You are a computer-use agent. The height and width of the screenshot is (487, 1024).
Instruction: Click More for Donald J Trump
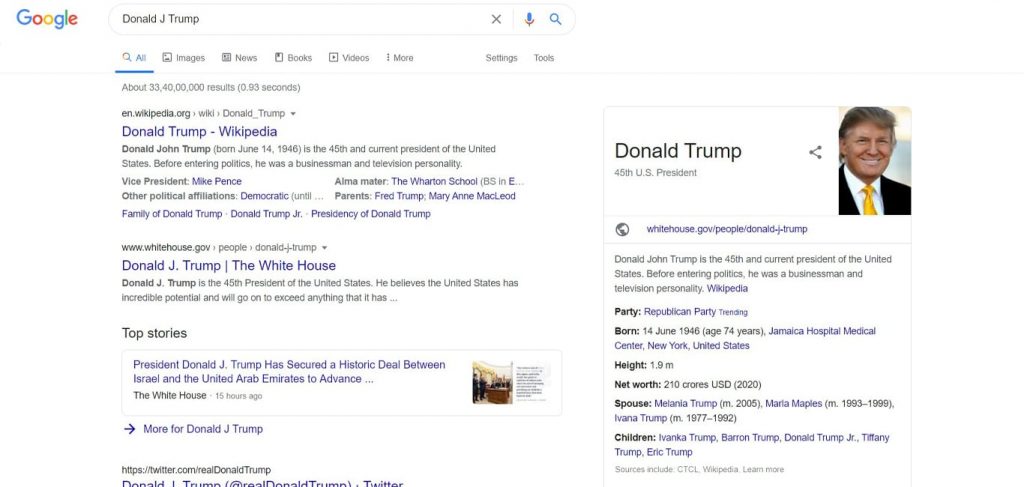click(x=203, y=429)
